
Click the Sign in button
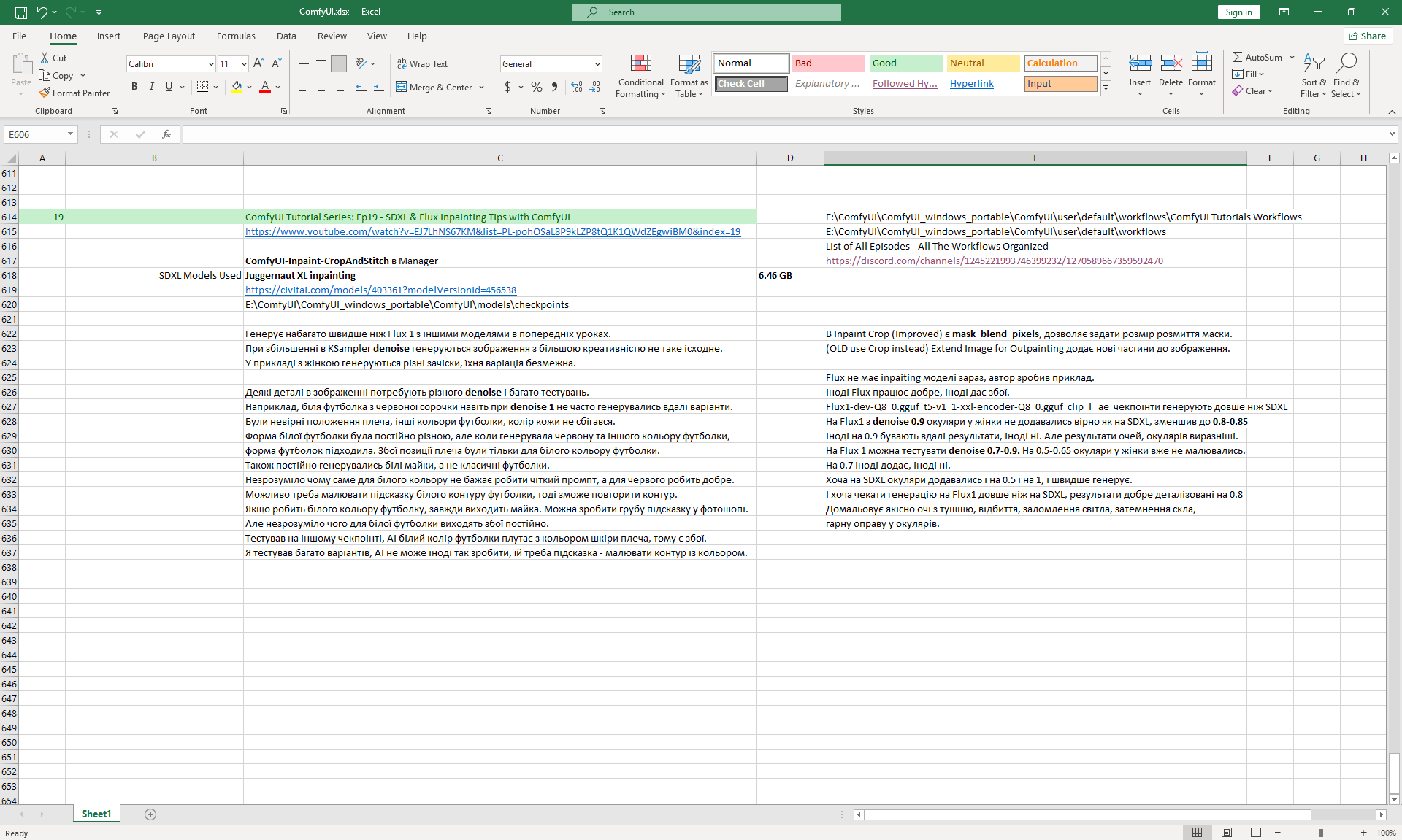(1238, 12)
